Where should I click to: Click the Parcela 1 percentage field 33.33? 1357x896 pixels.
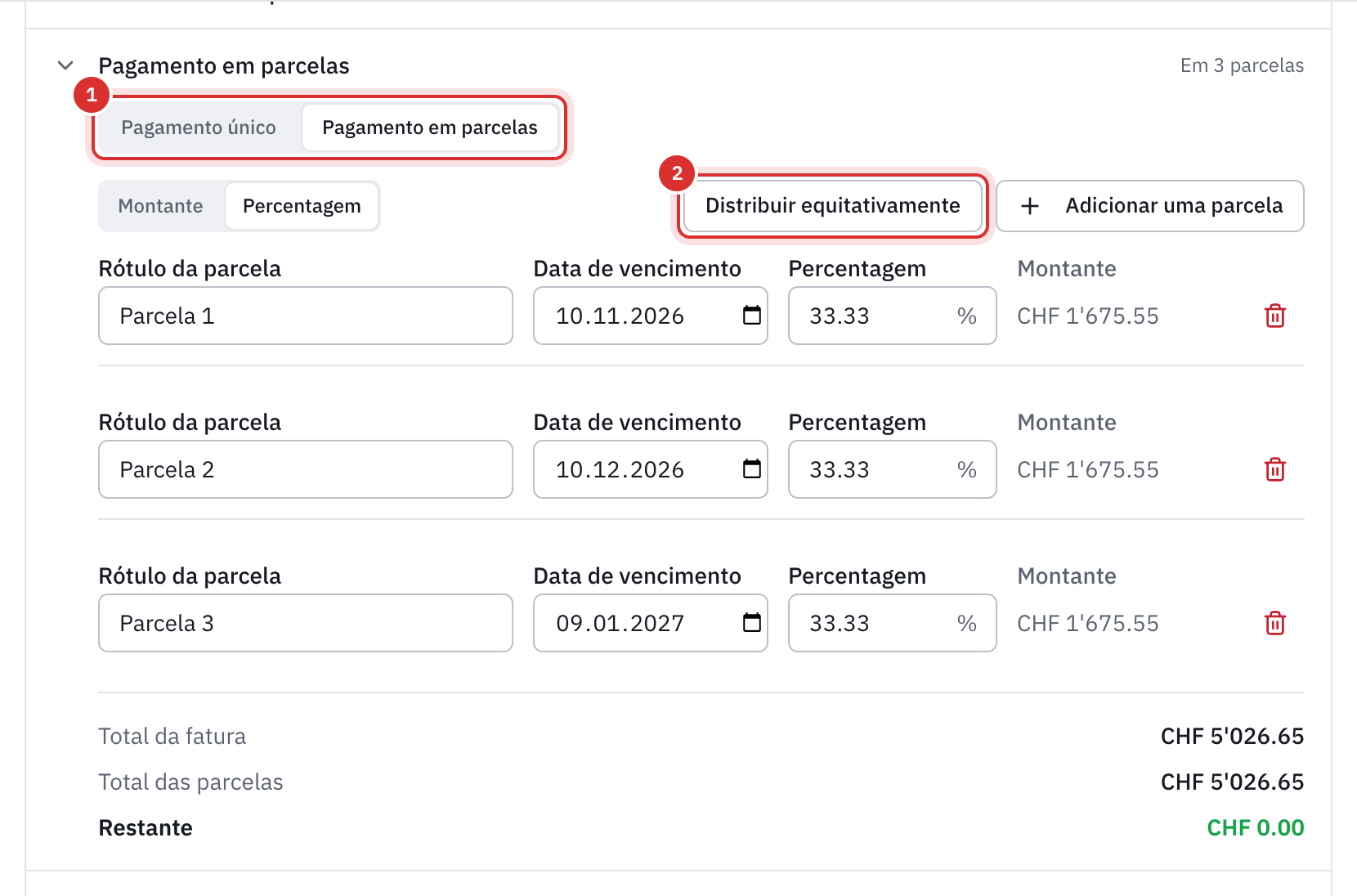[x=893, y=316]
